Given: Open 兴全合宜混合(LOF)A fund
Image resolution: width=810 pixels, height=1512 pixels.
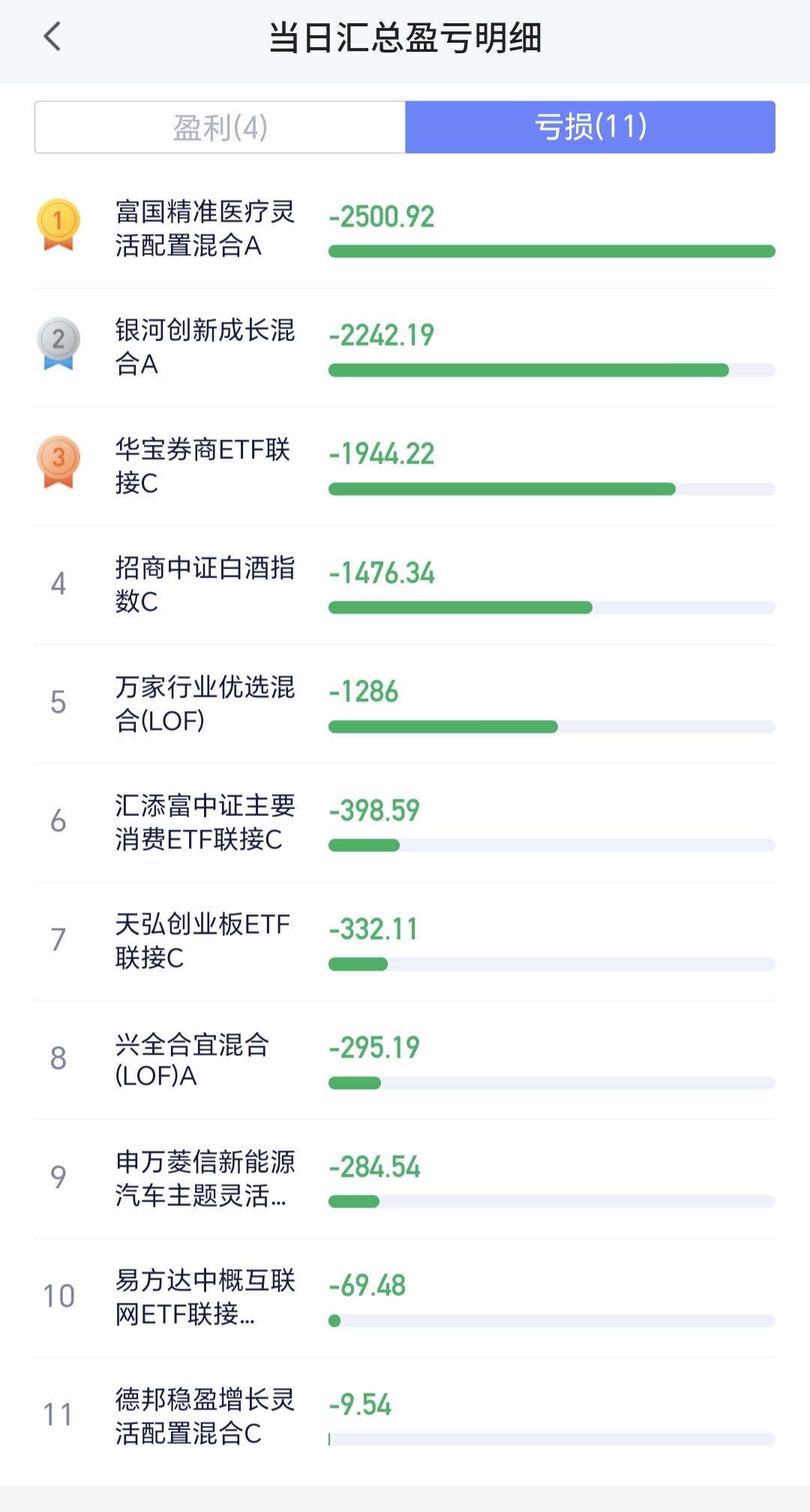Looking at the screenshot, I should coord(192,1059).
